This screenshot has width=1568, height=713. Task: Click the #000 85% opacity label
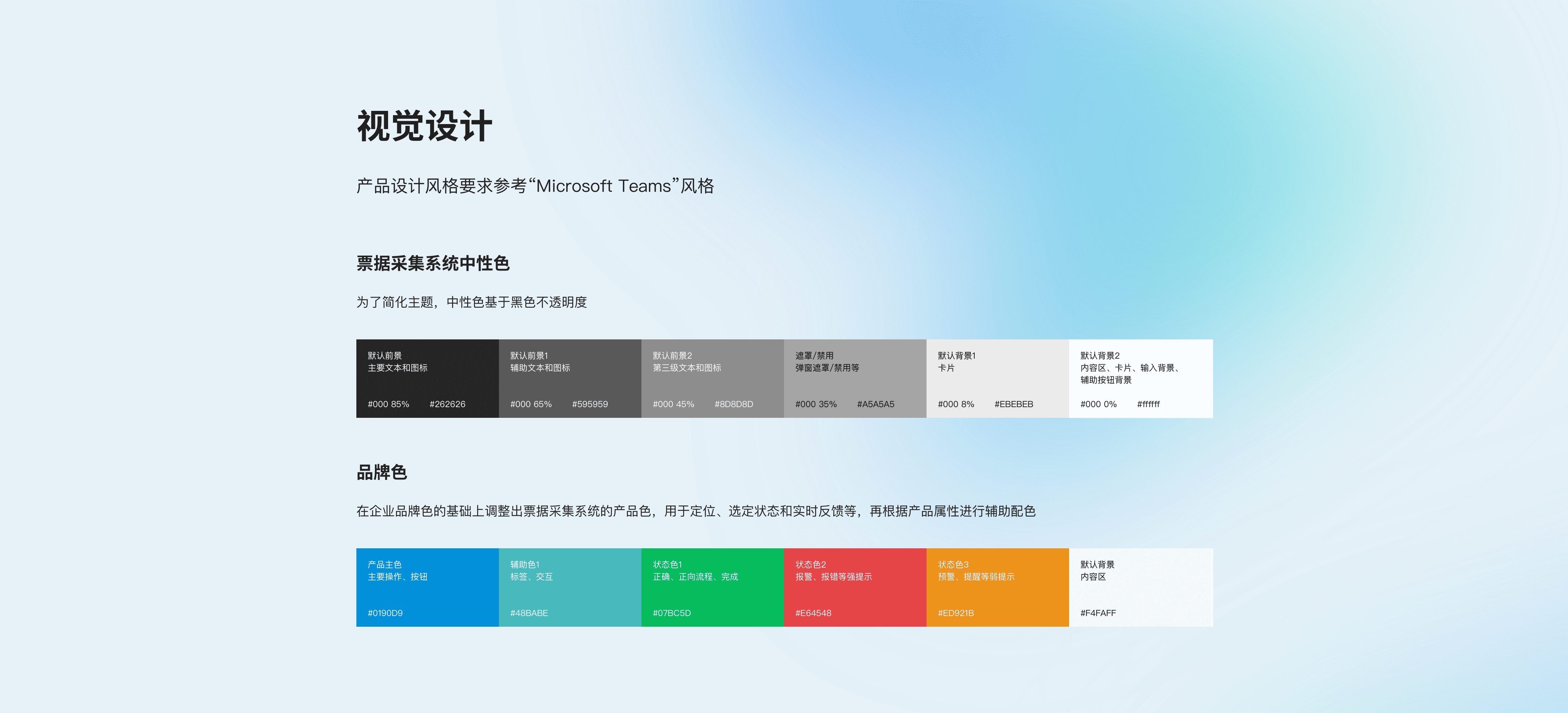pyautogui.click(x=388, y=404)
